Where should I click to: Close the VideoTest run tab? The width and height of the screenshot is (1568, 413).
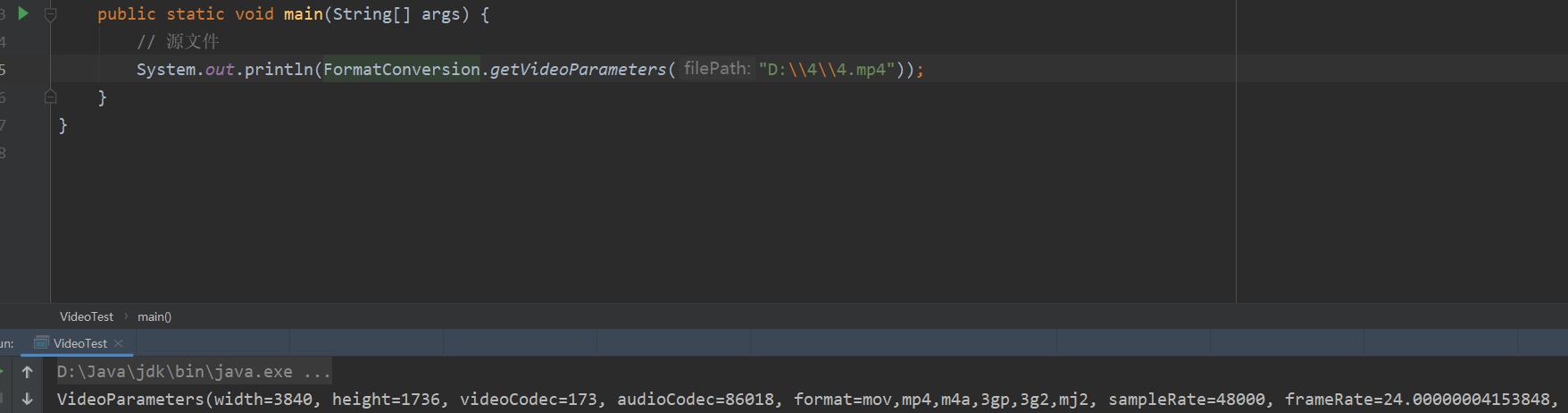[119, 343]
